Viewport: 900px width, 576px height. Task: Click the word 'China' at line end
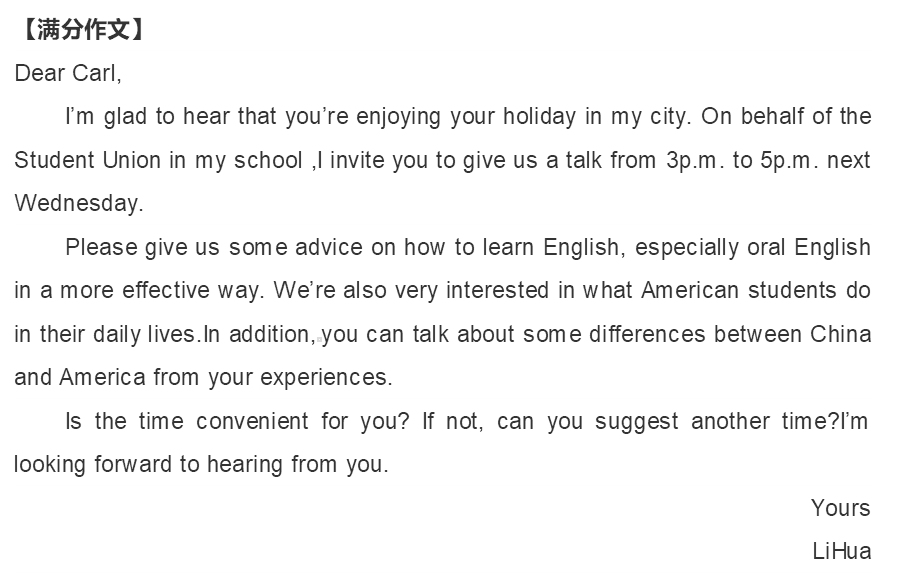point(841,334)
